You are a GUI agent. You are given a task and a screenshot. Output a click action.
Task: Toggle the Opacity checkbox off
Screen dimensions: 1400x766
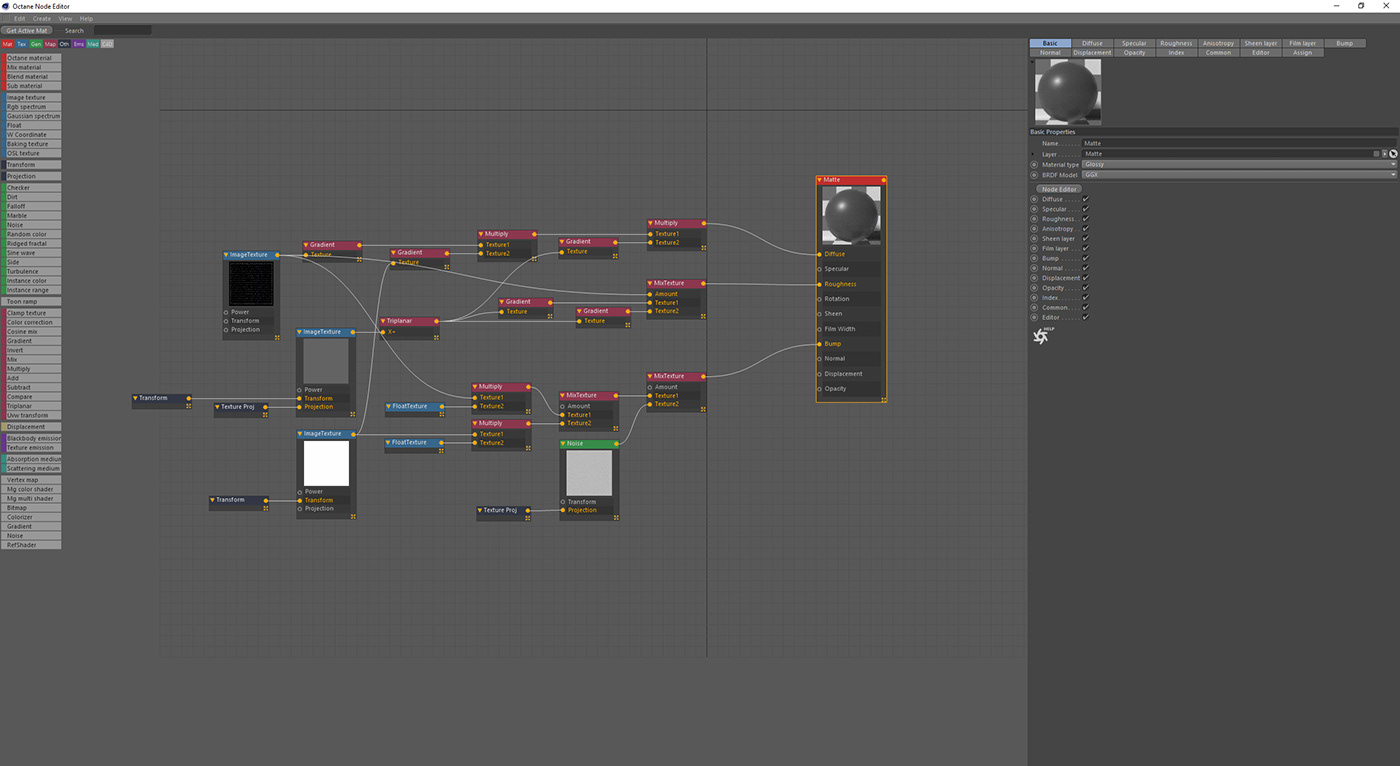click(1085, 288)
